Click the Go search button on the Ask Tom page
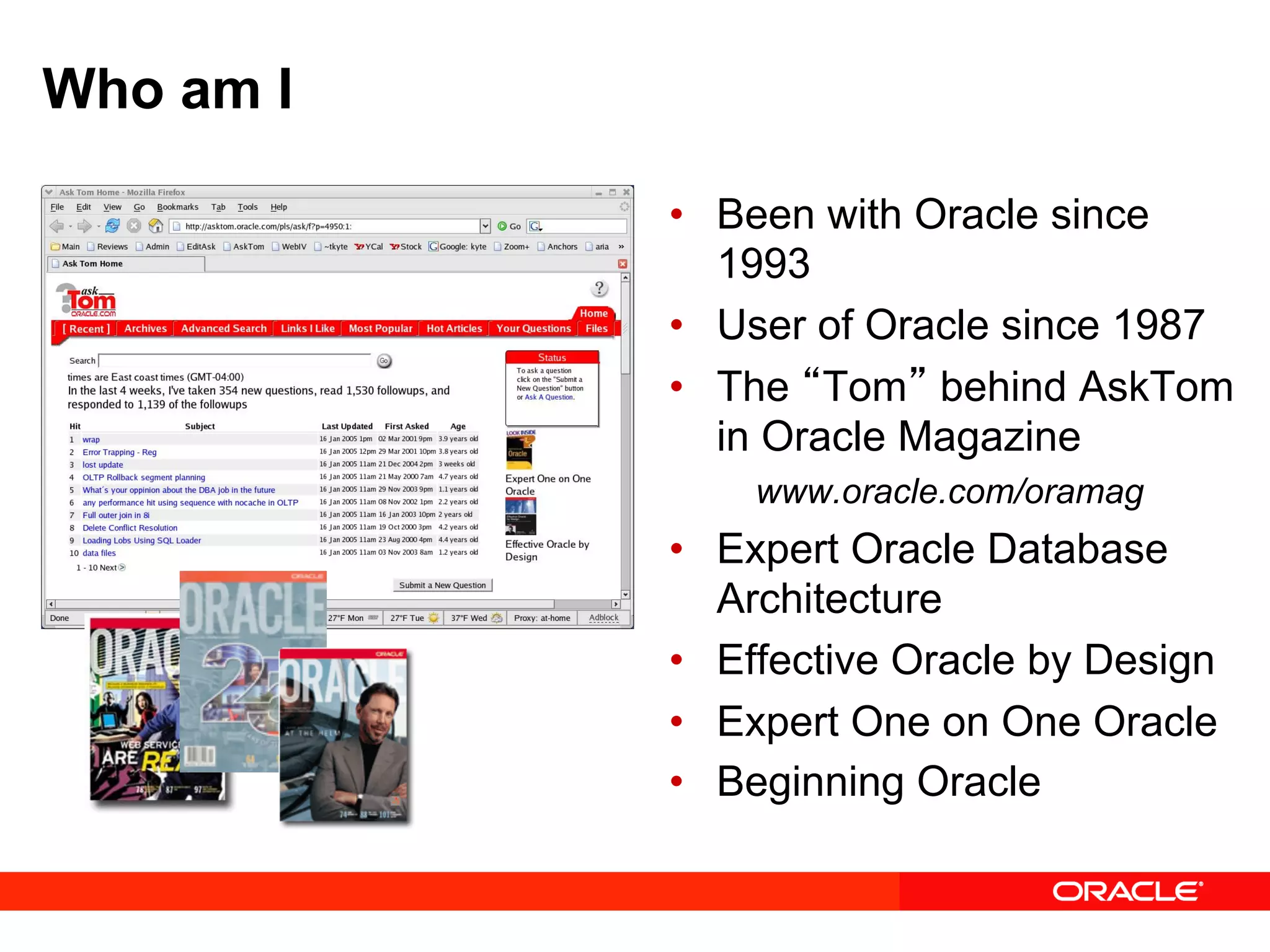 coord(384,361)
